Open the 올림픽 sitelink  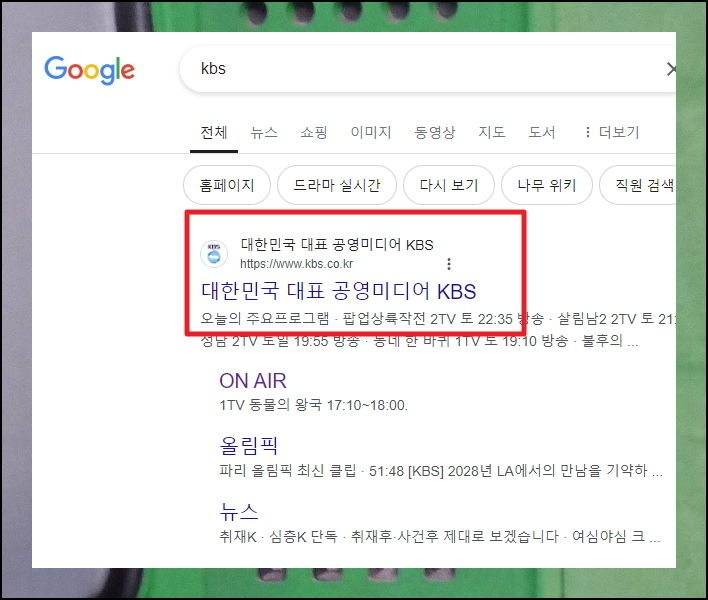click(248, 446)
